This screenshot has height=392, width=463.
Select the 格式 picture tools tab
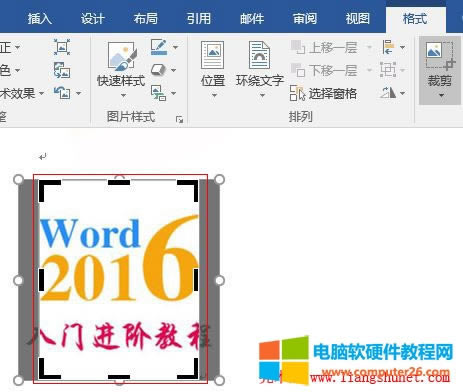pyautogui.click(x=415, y=19)
